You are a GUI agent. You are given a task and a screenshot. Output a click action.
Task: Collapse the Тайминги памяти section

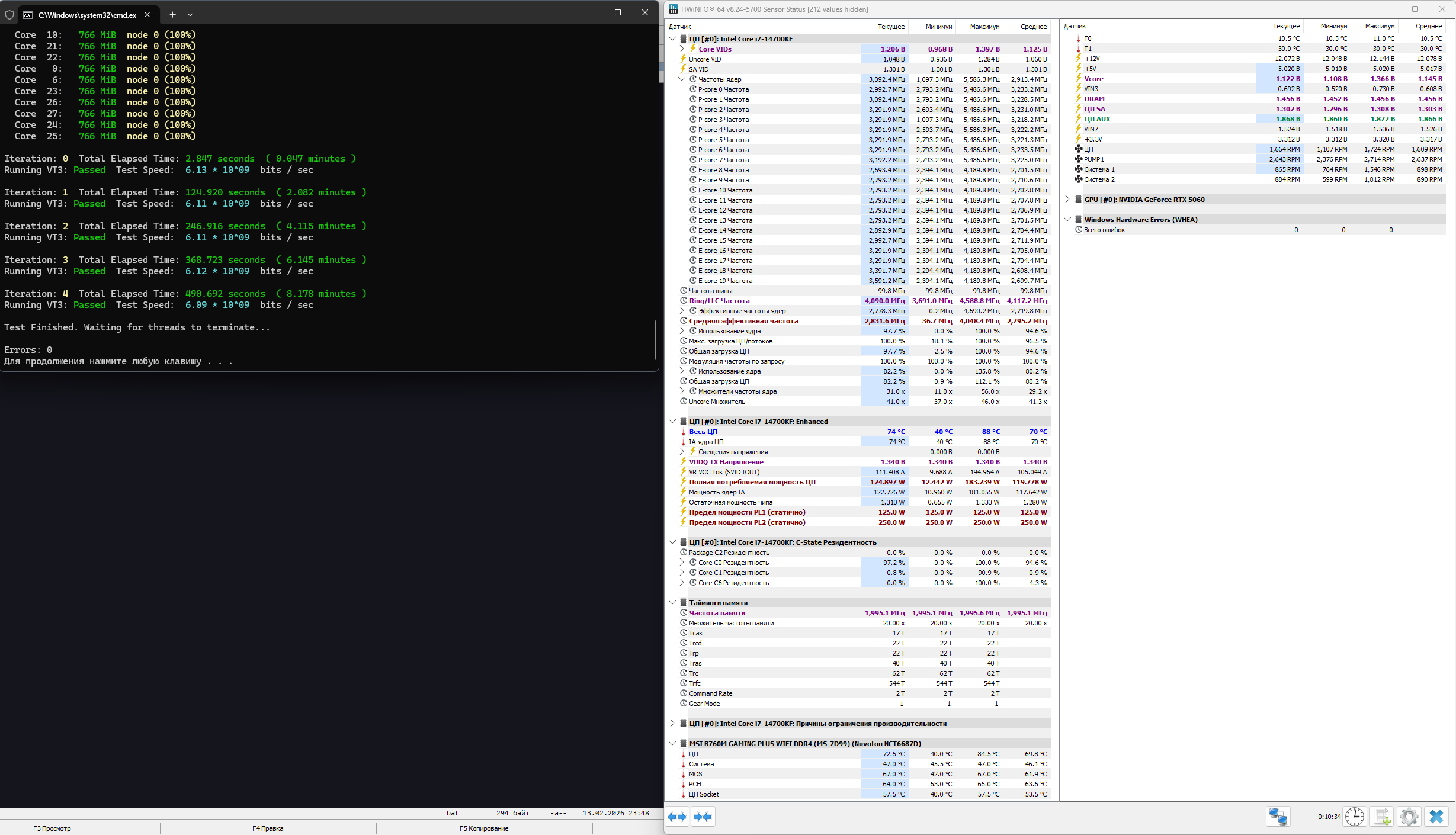672,603
